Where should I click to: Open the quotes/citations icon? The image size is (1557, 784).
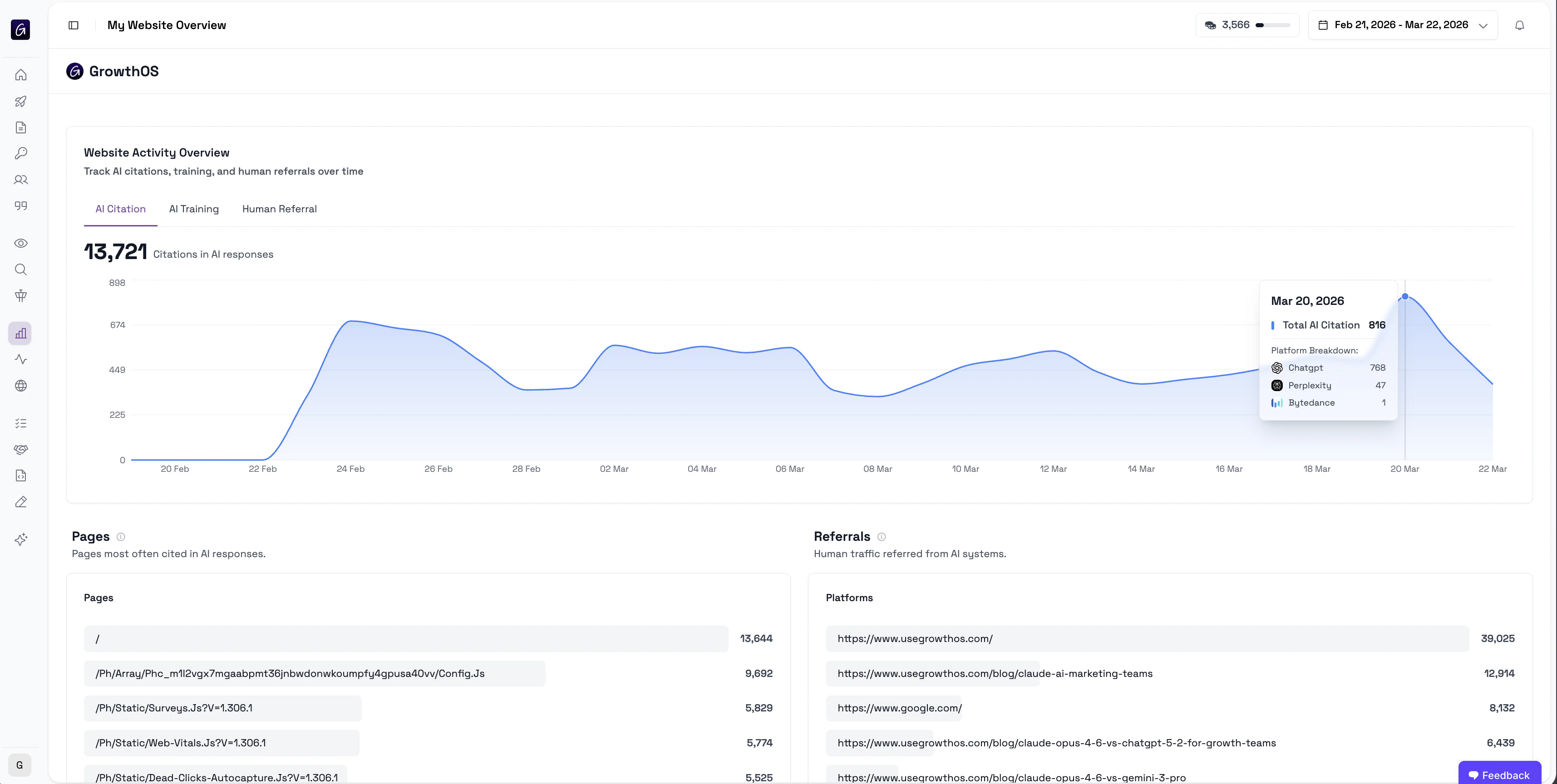pyautogui.click(x=20, y=206)
